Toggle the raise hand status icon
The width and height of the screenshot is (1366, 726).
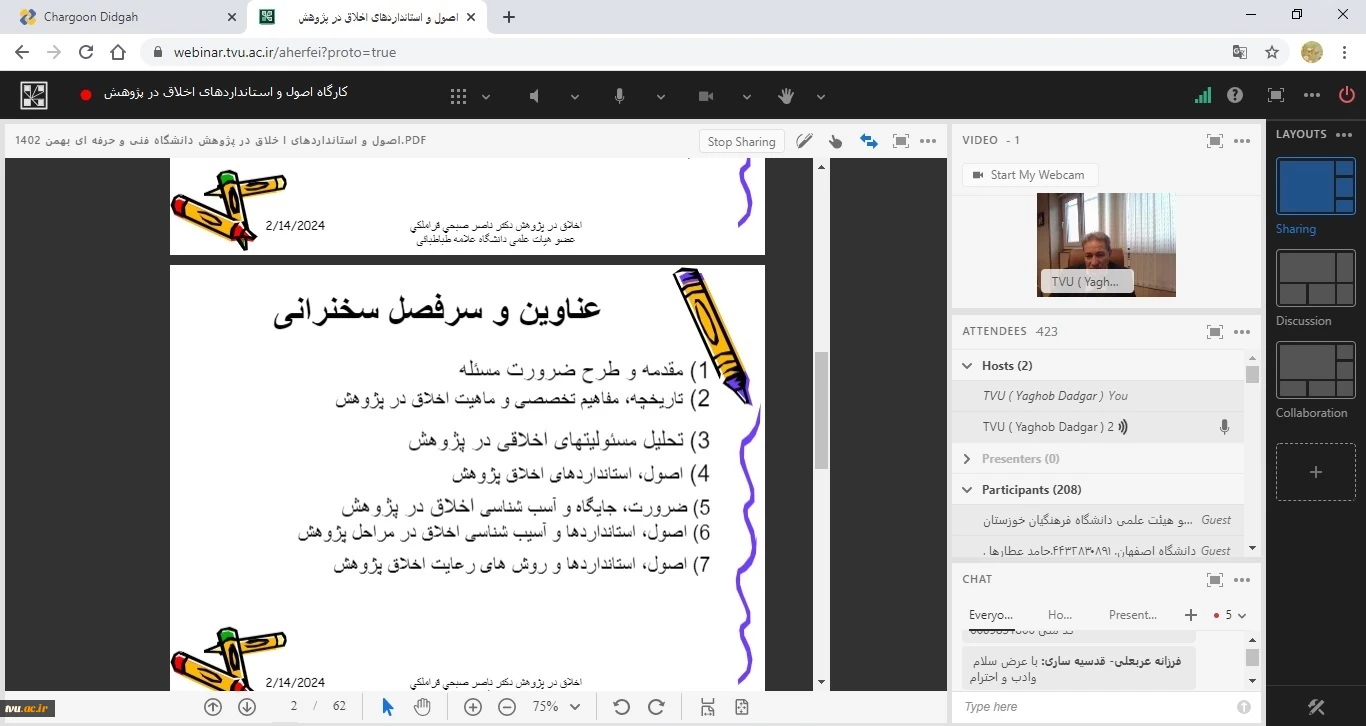pos(786,96)
